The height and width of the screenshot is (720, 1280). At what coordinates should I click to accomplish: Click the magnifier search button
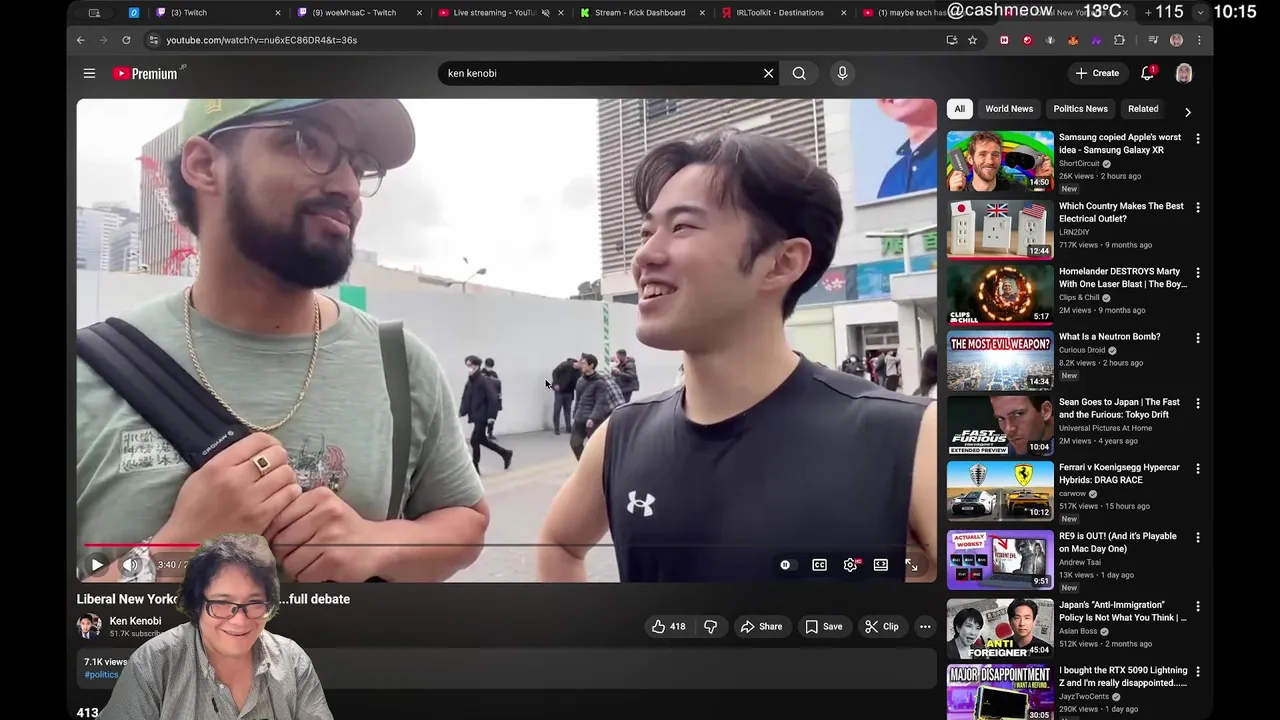point(799,73)
